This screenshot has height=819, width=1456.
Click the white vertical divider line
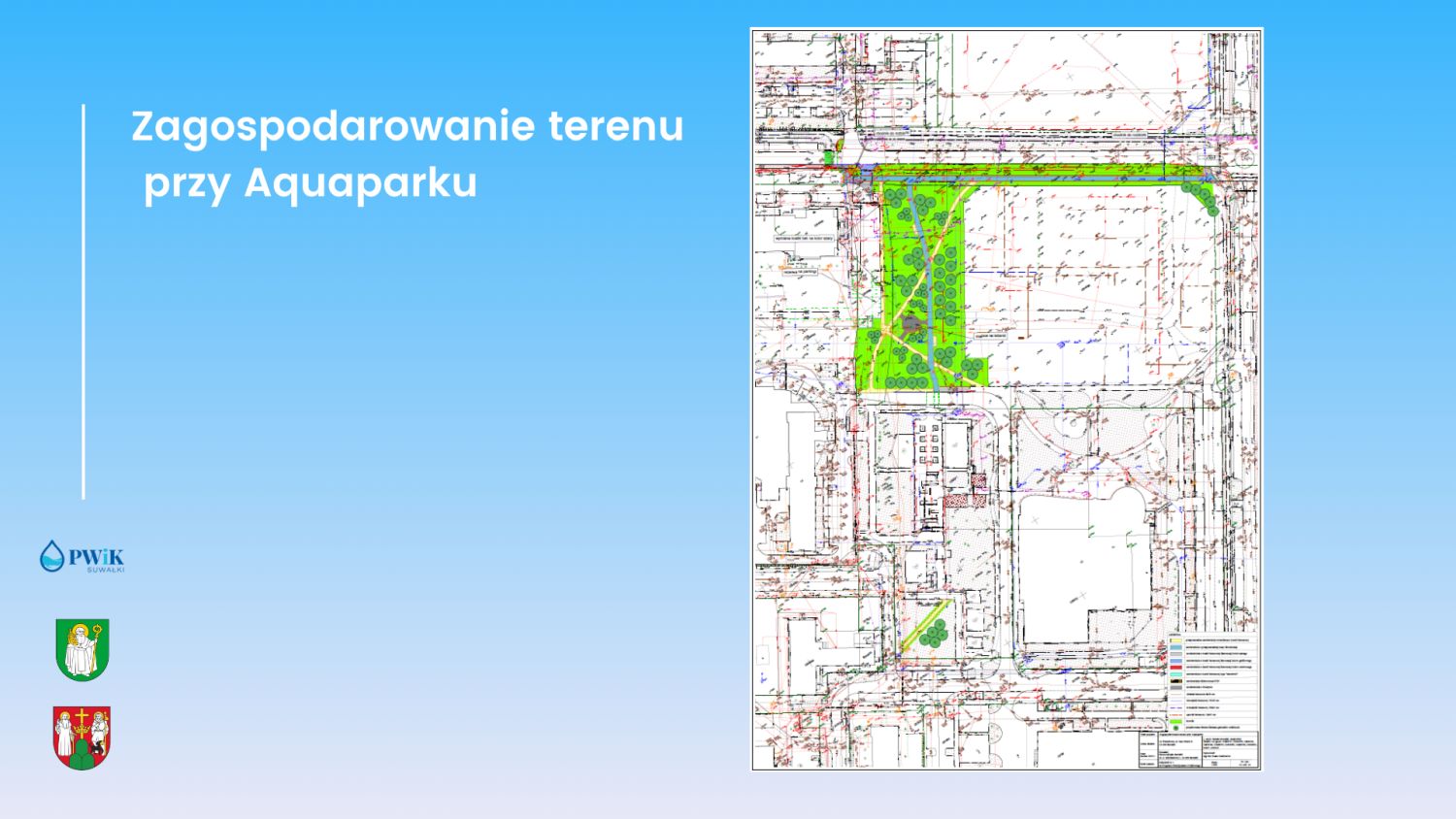click(x=83, y=301)
